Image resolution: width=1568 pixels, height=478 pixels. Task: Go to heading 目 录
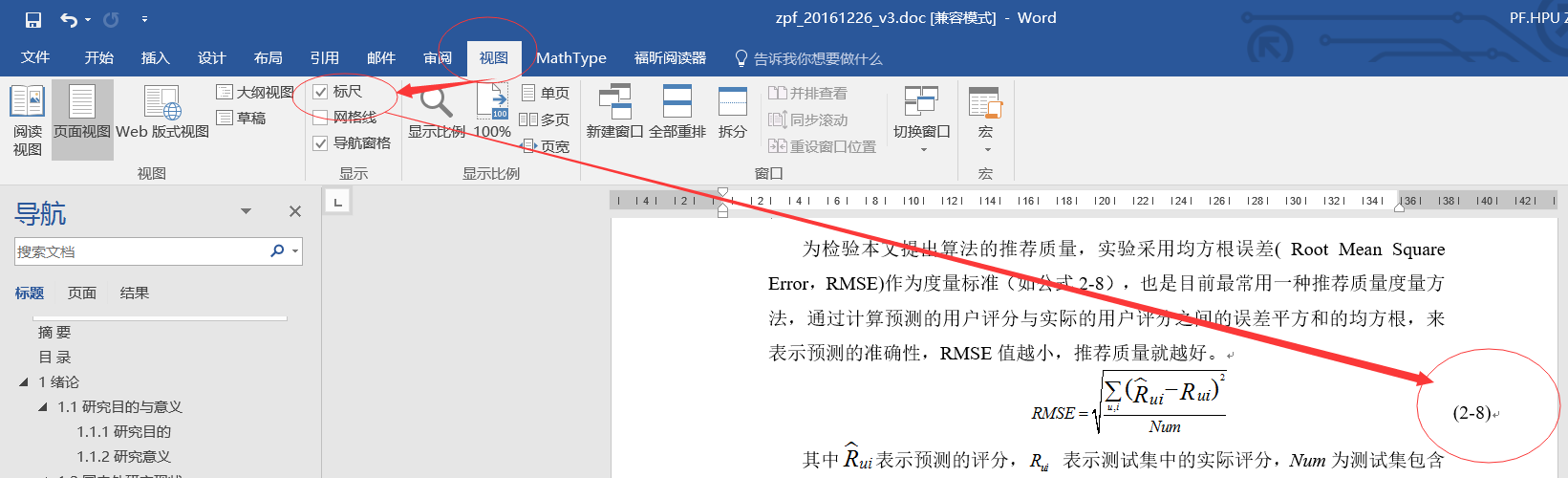[x=54, y=358]
